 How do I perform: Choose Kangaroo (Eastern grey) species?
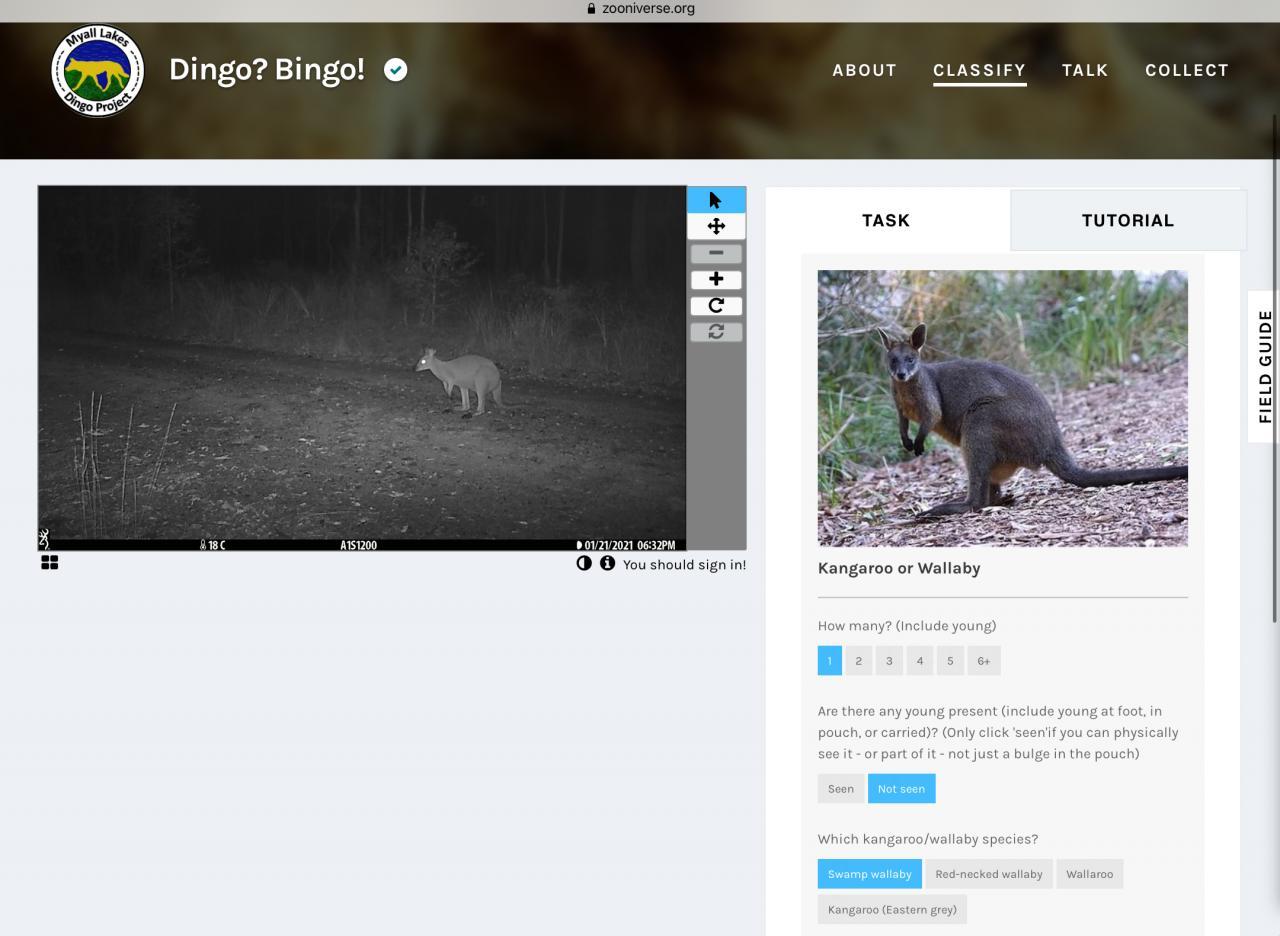[x=892, y=910]
